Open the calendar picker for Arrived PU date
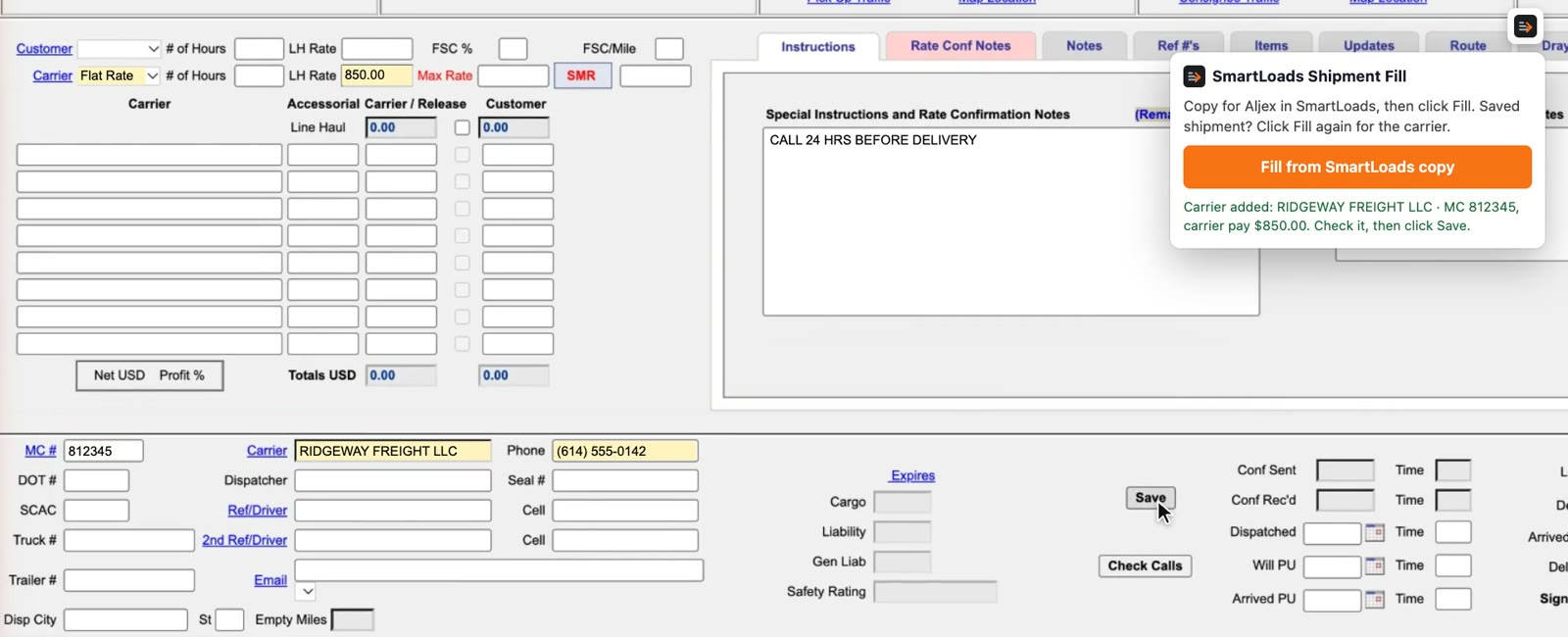 (x=1375, y=599)
